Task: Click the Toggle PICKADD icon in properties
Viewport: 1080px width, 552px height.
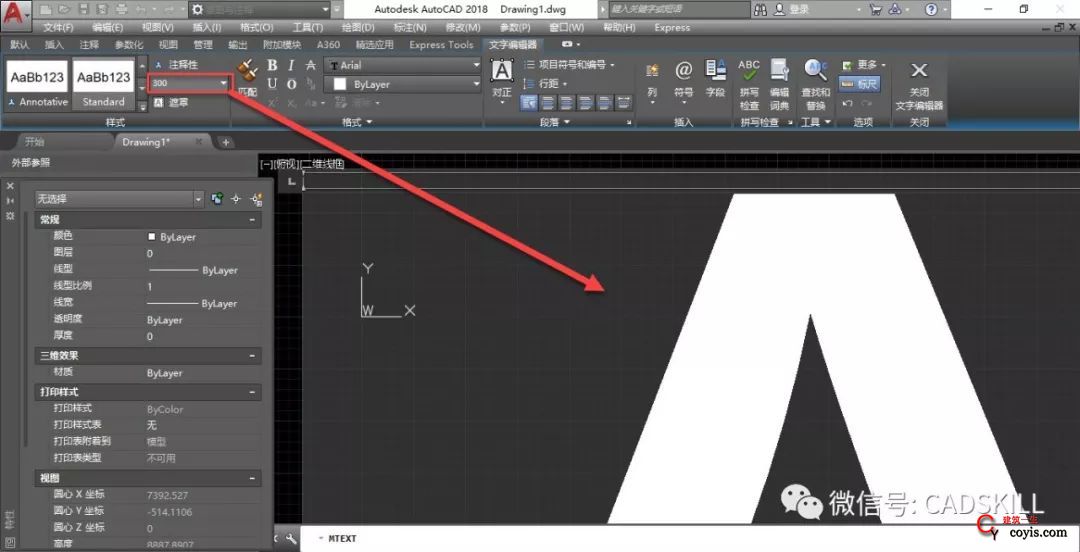Action: (x=218, y=198)
